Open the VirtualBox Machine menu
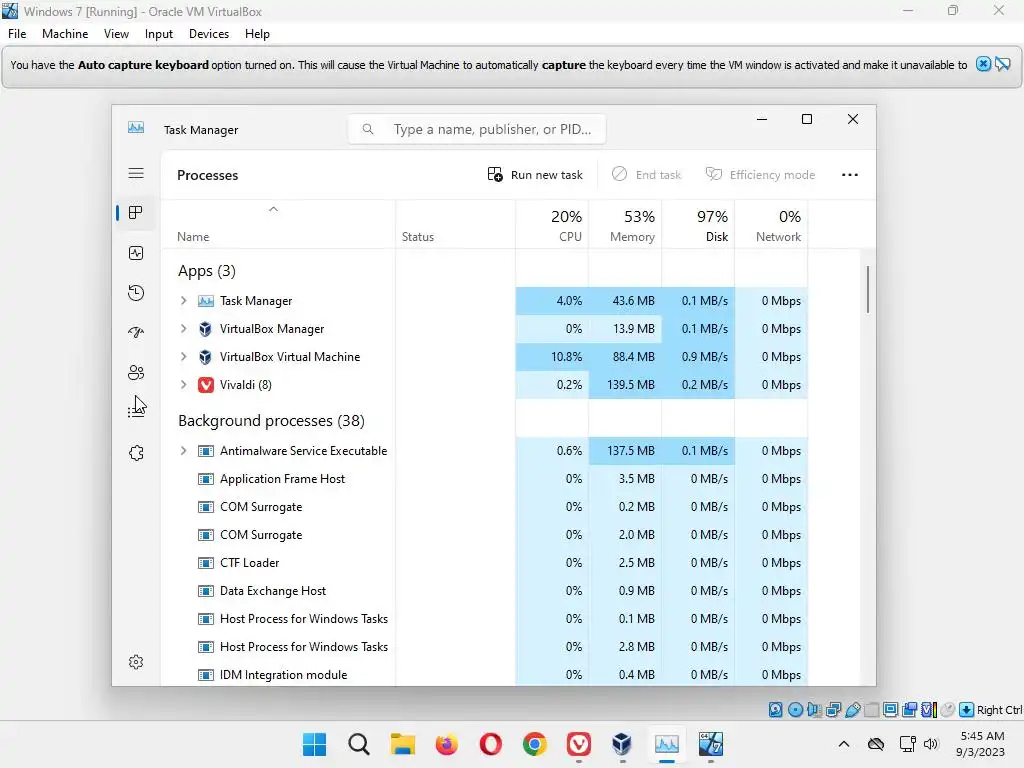 point(65,34)
